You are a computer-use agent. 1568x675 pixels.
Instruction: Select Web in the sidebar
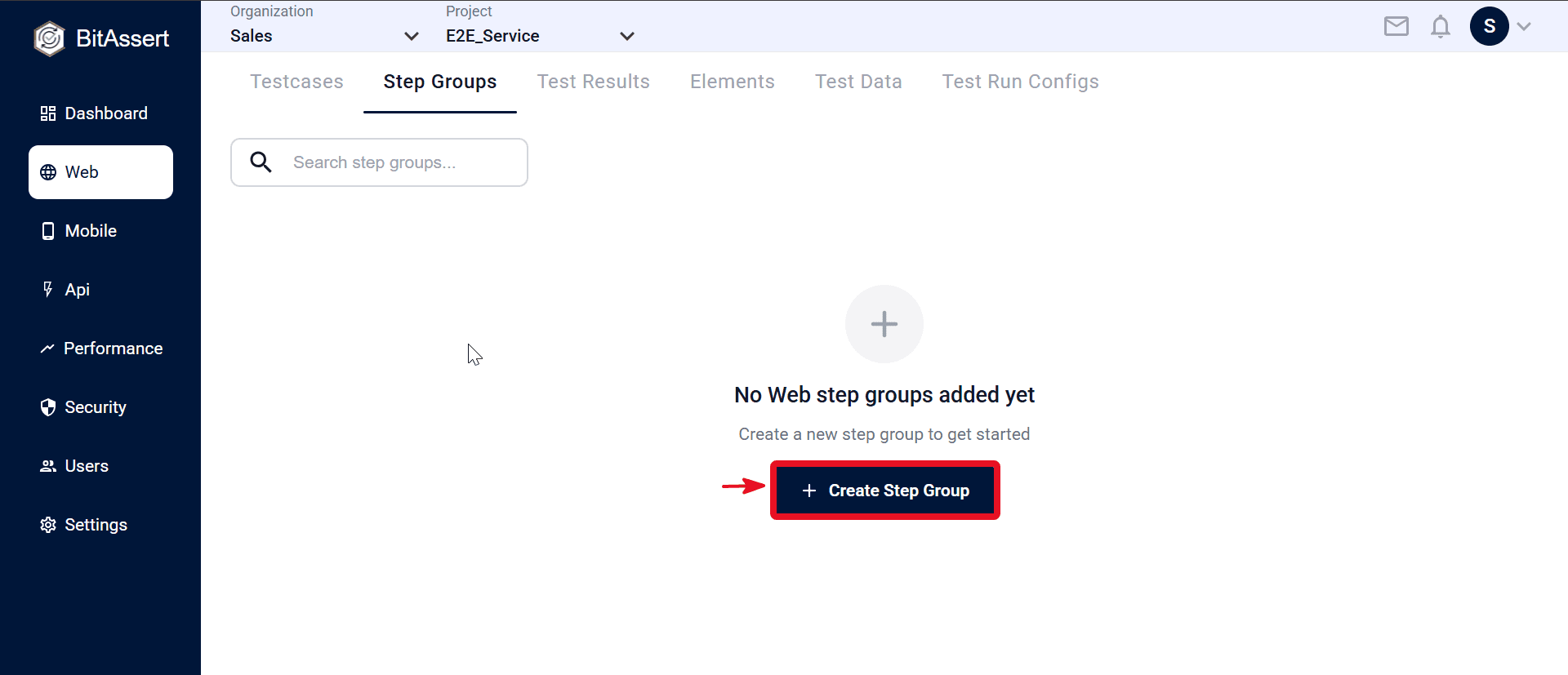(100, 172)
